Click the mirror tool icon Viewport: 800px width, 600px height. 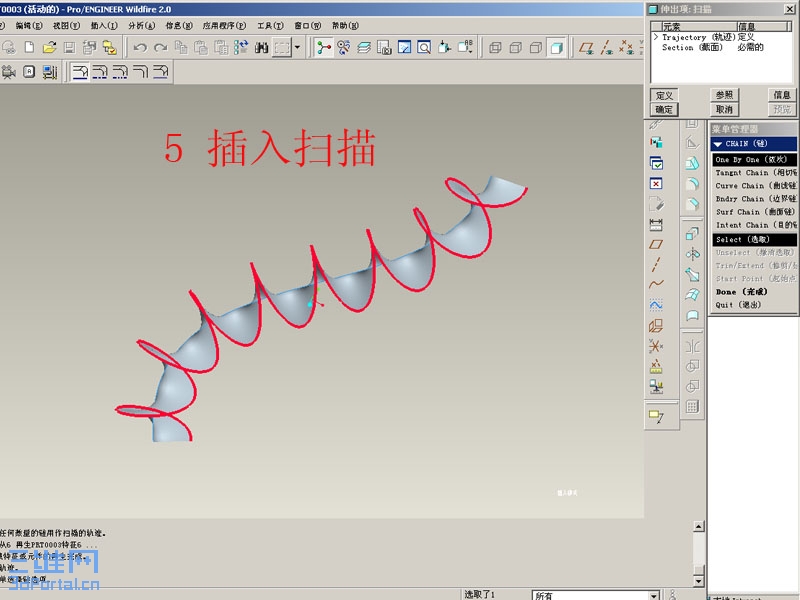click(692, 347)
